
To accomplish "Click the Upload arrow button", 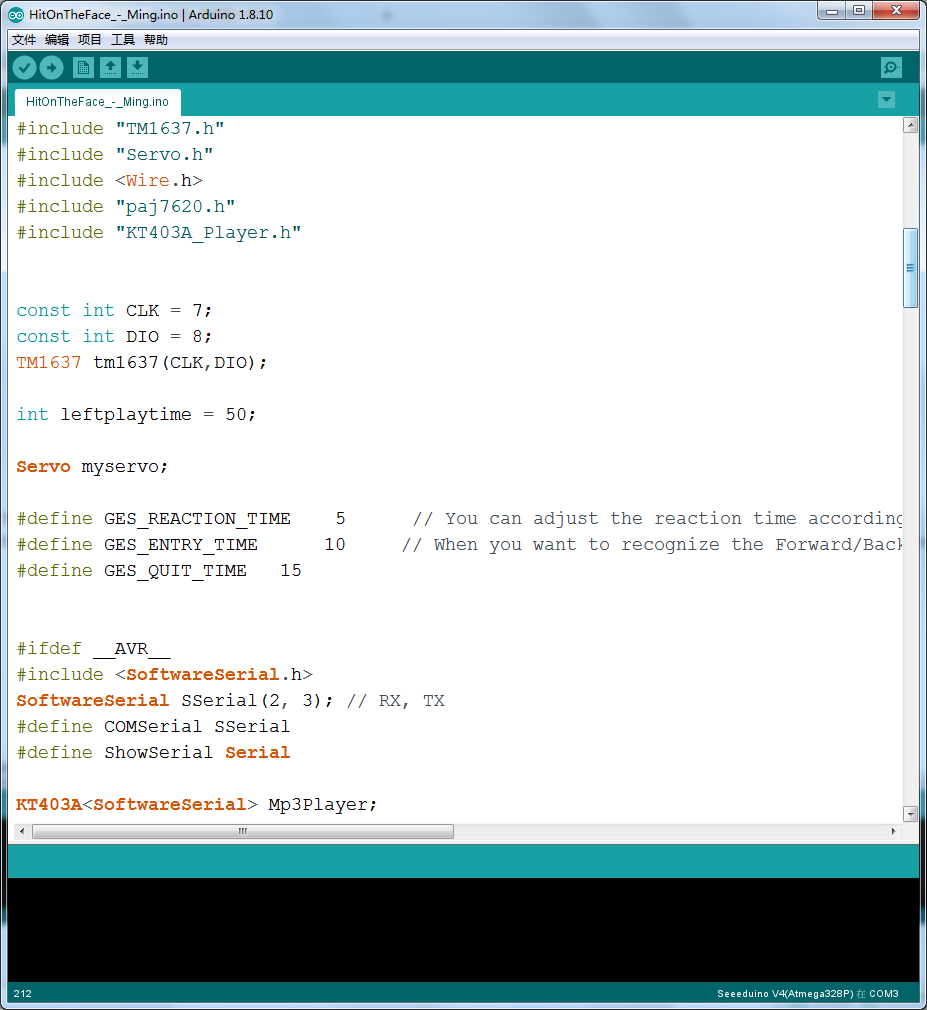I will [52, 68].
